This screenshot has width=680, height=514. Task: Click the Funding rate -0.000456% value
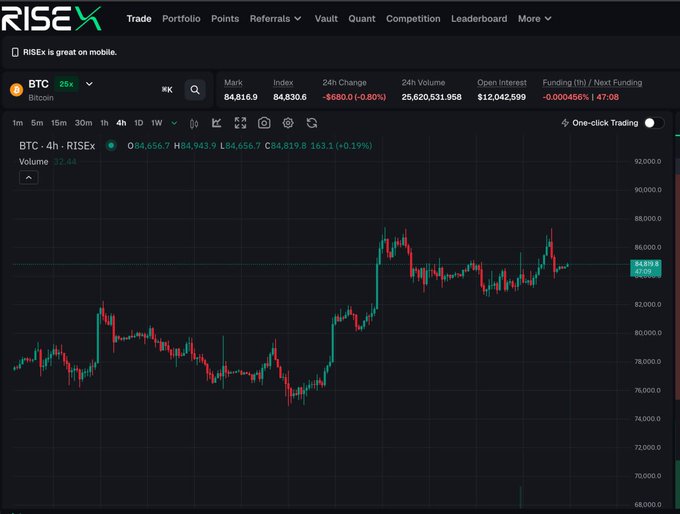[566, 97]
